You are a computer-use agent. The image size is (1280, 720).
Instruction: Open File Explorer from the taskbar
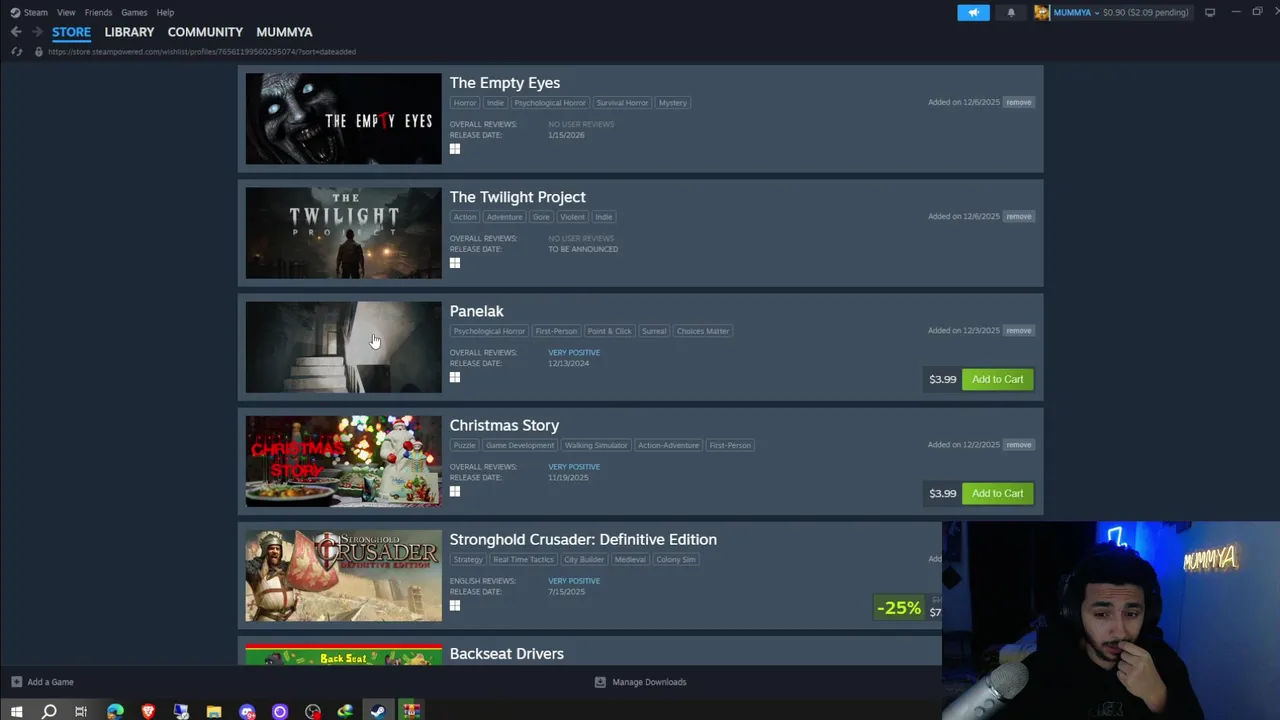point(214,711)
